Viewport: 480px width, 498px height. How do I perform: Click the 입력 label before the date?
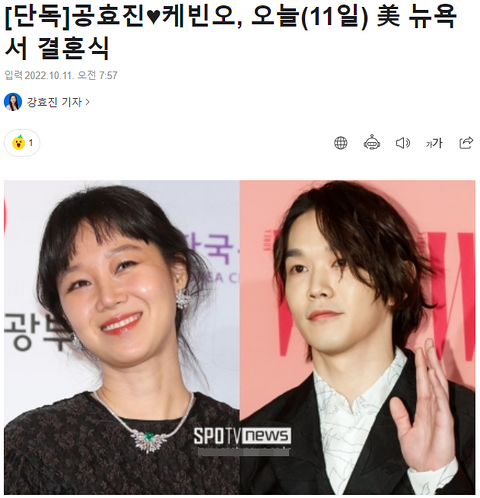pyautogui.click(x=13, y=75)
